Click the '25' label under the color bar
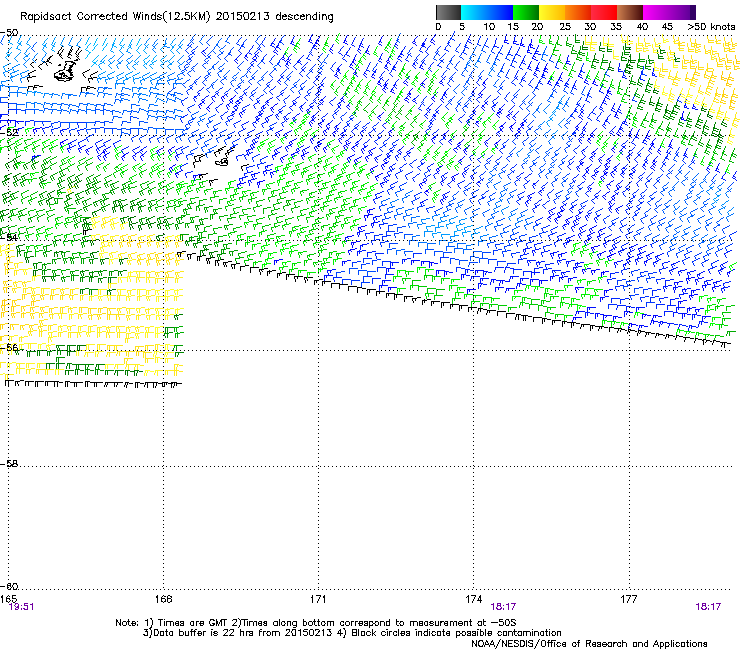Image resolution: width=740 pixels, height=650 pixels. point(564,27)
